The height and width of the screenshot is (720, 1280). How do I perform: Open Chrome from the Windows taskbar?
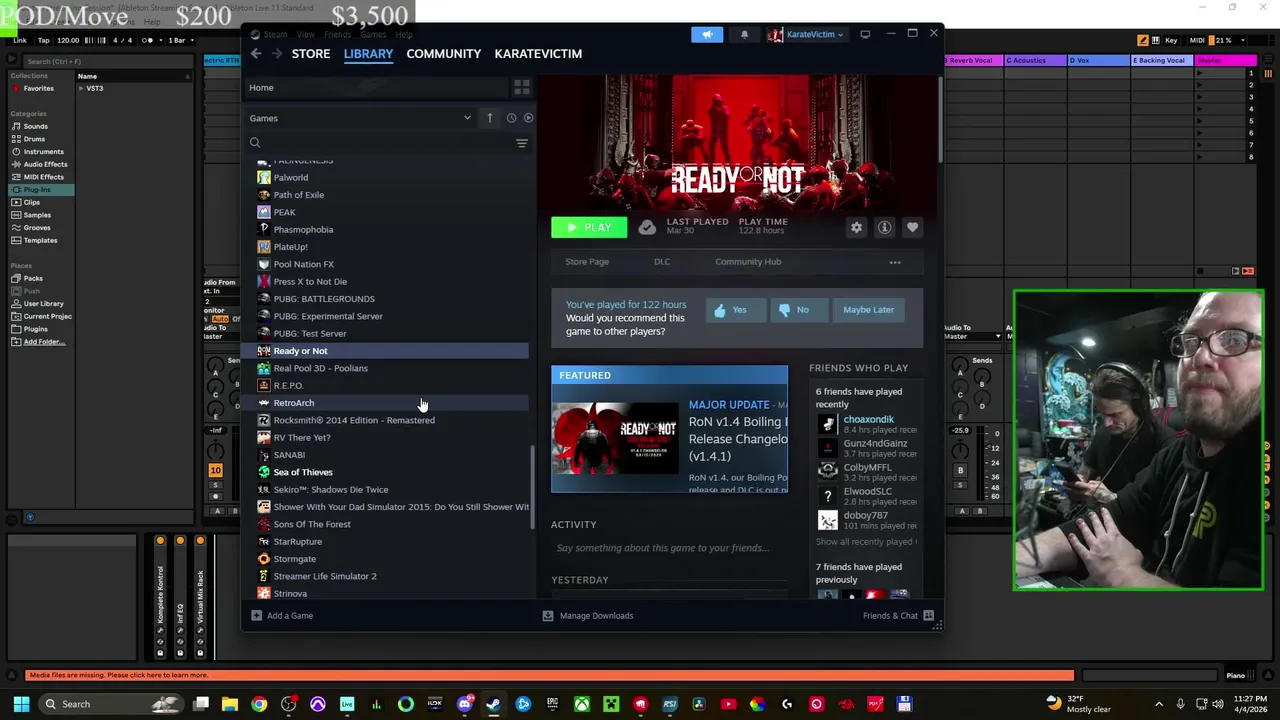pos(259,704)
